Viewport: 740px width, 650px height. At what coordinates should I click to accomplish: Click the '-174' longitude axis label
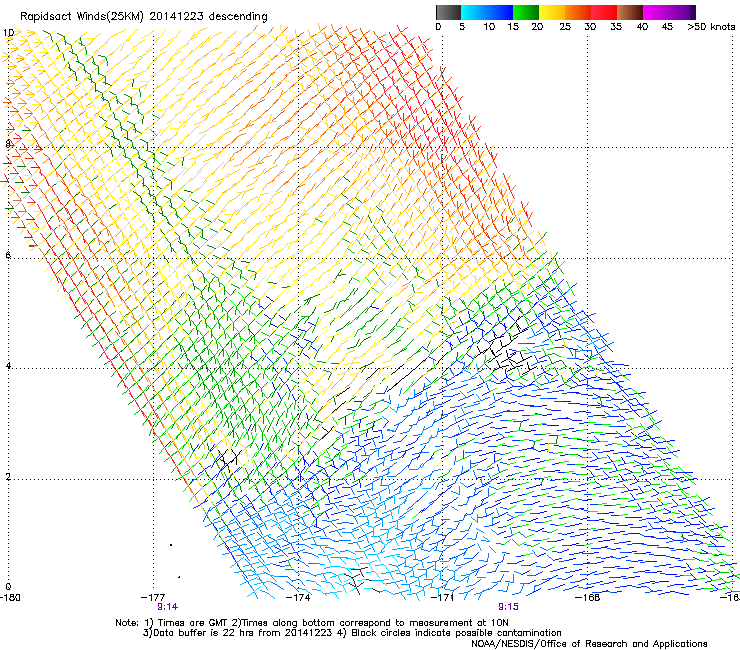298,598
